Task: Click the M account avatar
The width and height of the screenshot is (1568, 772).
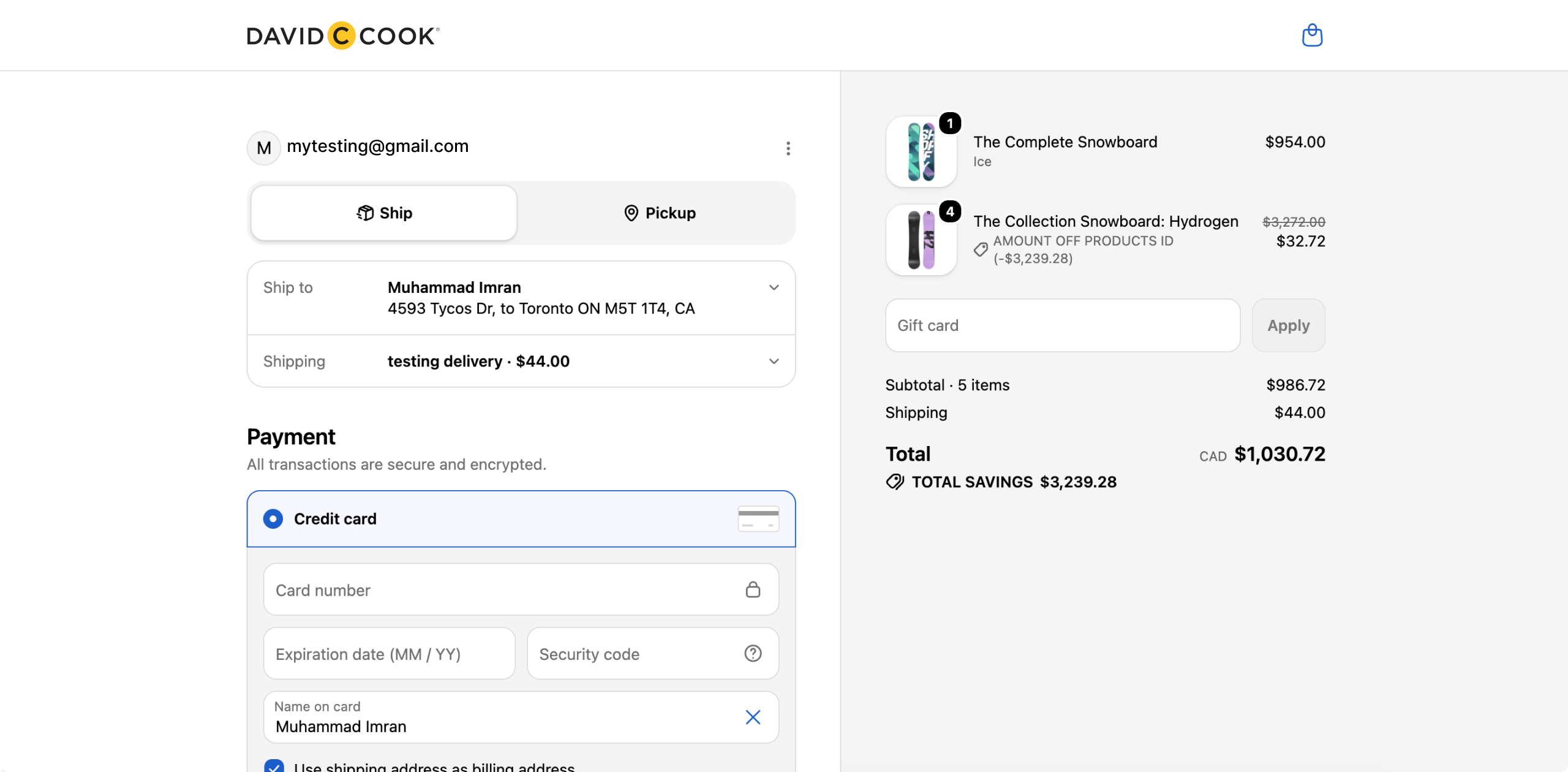Action: 264,148
